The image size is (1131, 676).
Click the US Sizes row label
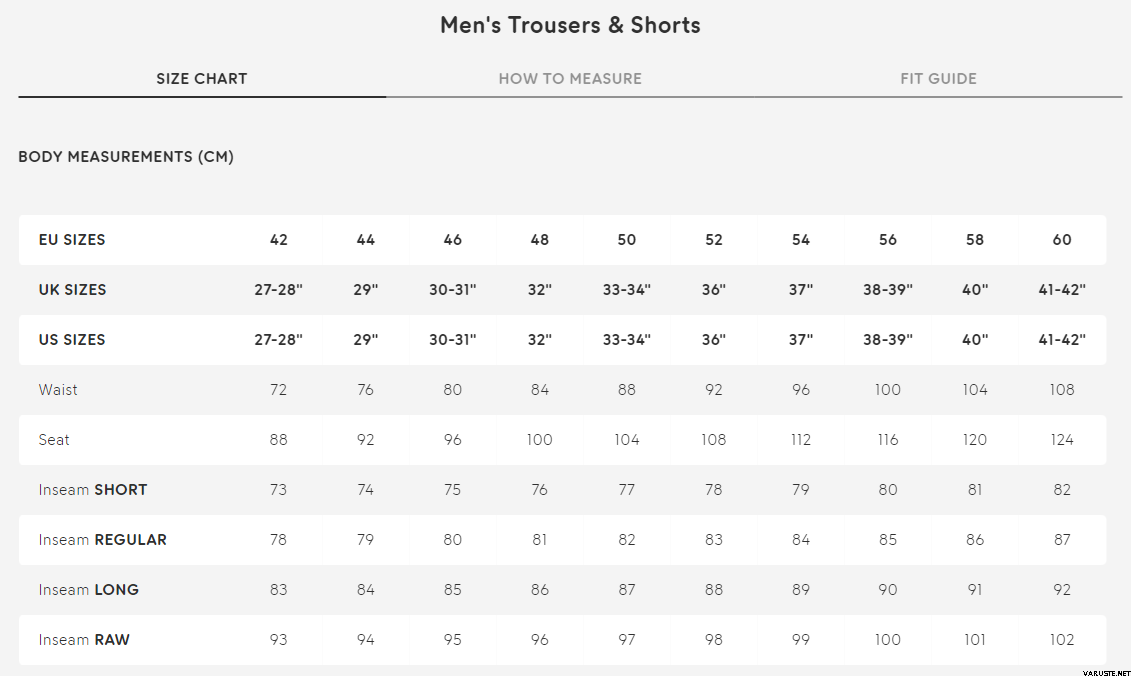[x=72, y=340]
